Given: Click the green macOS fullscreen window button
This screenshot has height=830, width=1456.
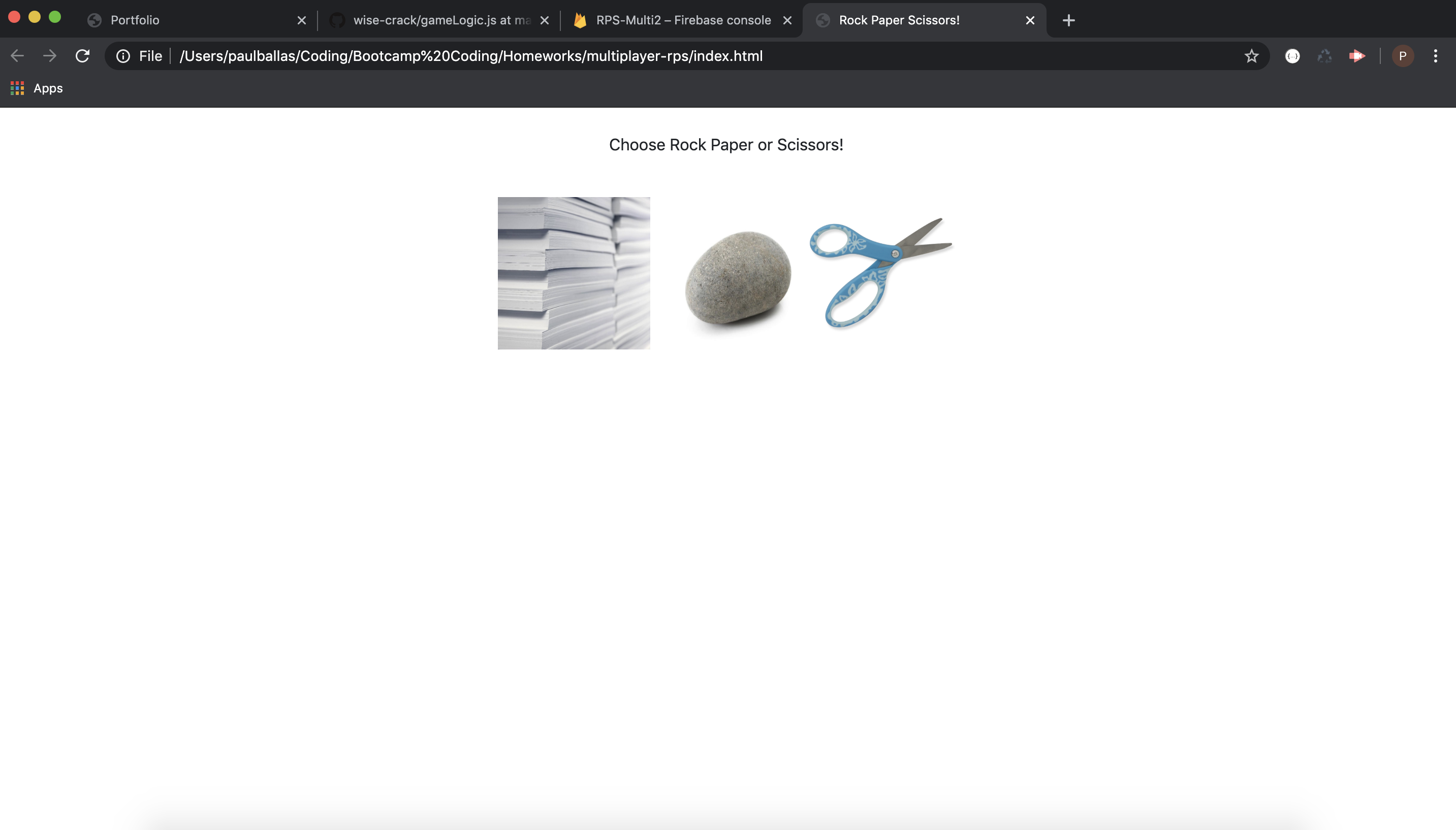Looking at the screenshot, I should [x=55, y=17].
